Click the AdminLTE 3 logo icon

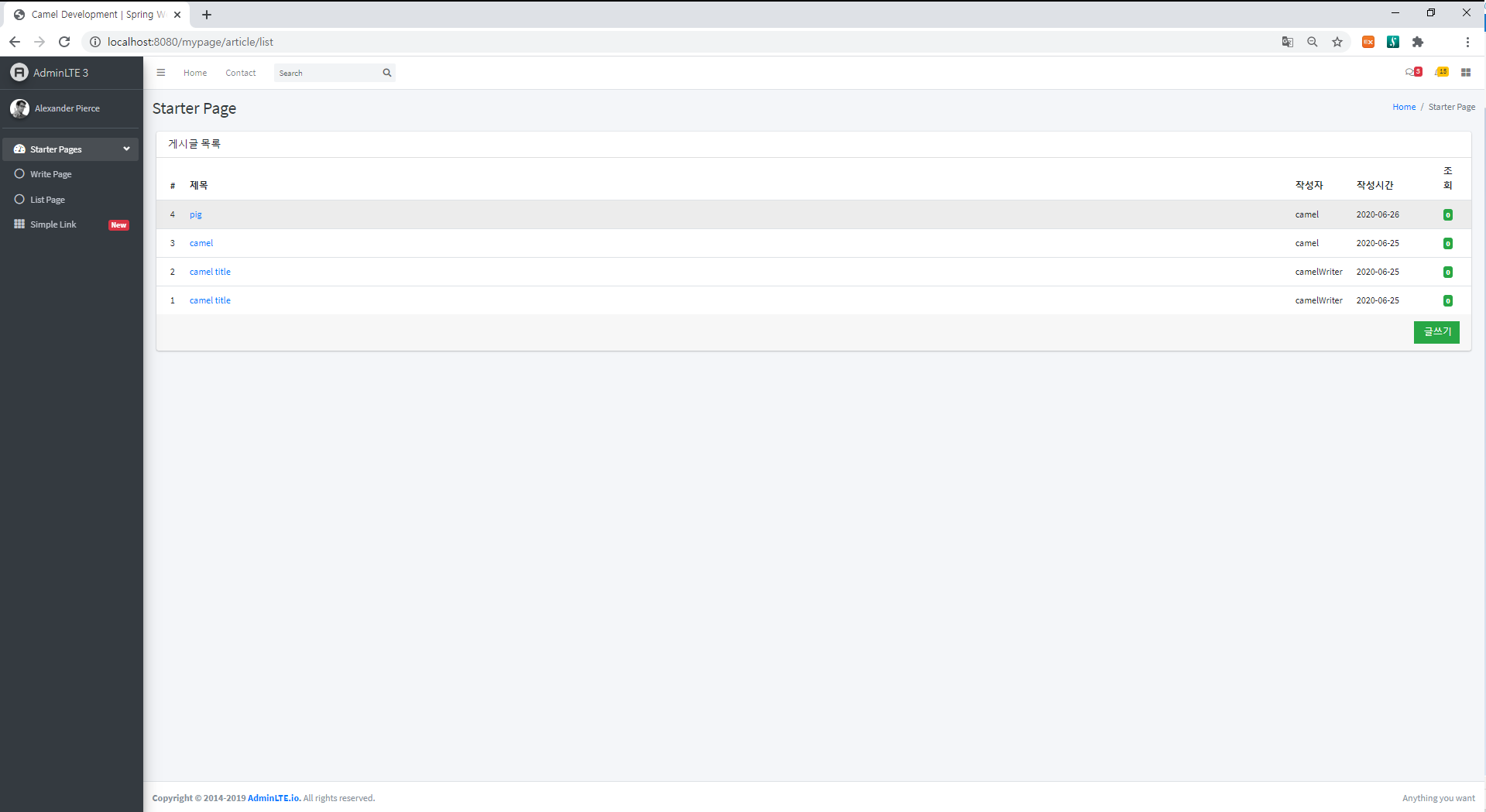19,72
